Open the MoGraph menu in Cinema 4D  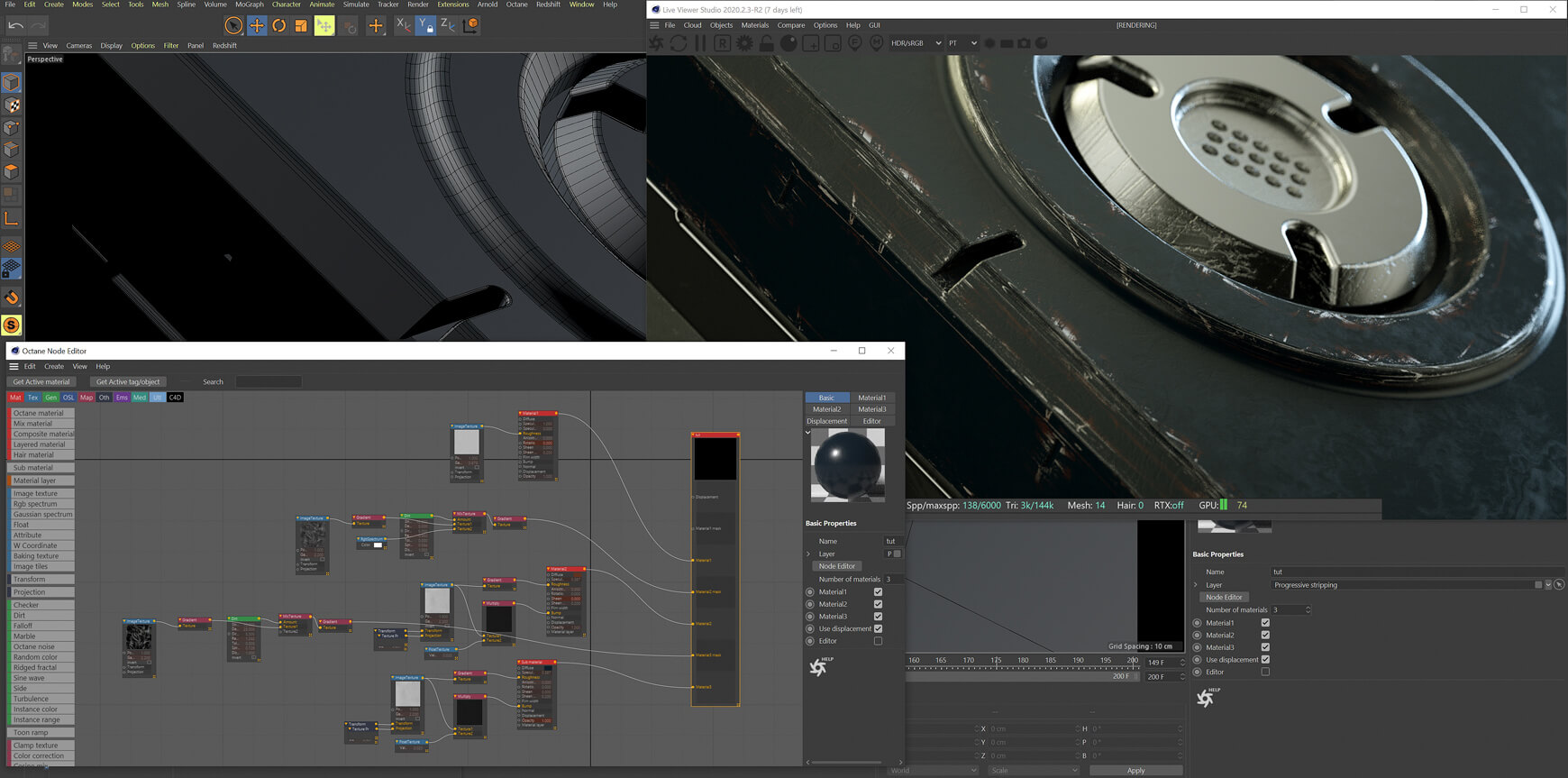click(x=250, y=5)
